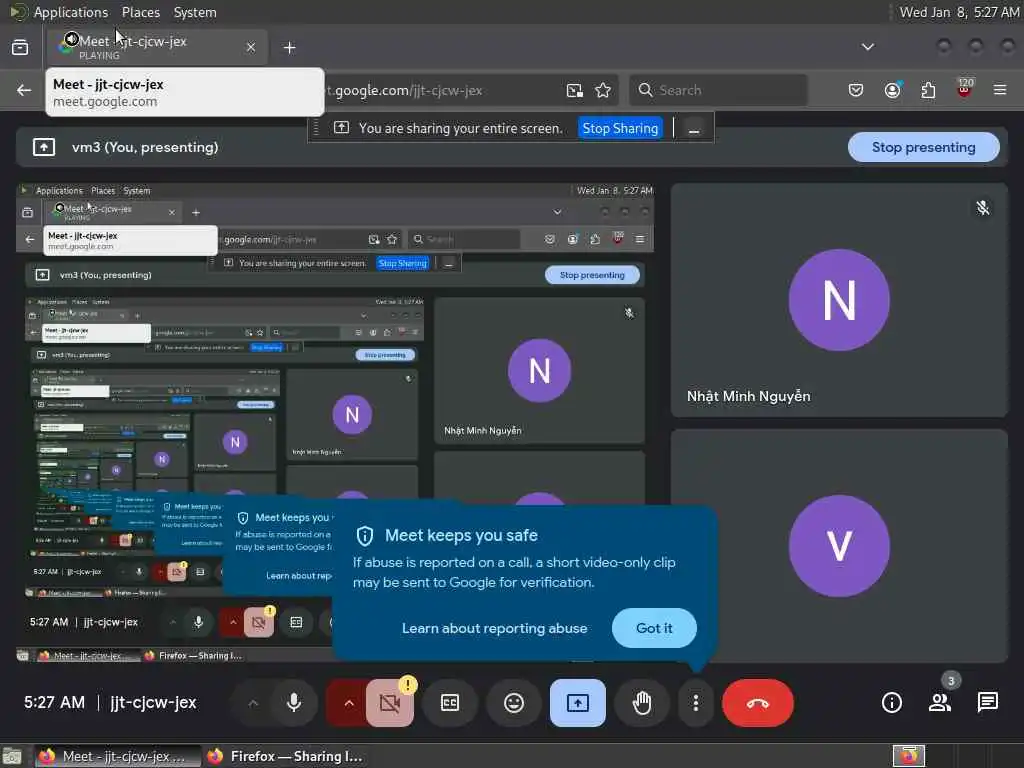This screenshot has width=1024, height=768.
Task: Switch to the Meet - jjt-cjcw-jex taskbar window
Action: 118,756
